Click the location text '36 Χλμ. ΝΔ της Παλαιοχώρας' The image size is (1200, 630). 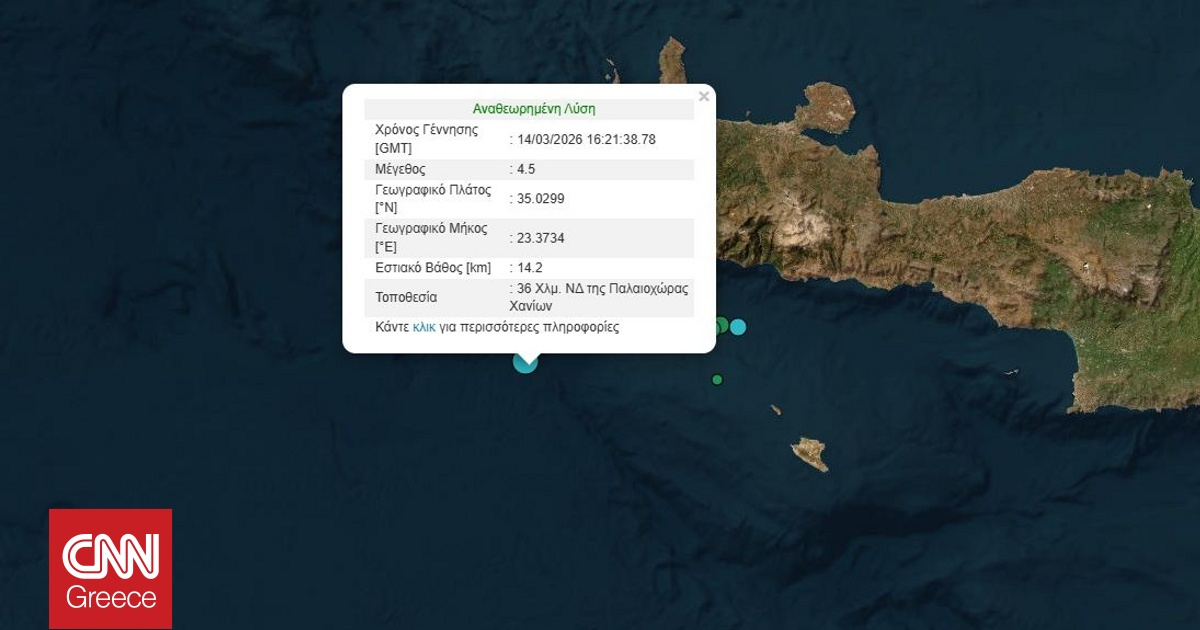coord(602,288)
